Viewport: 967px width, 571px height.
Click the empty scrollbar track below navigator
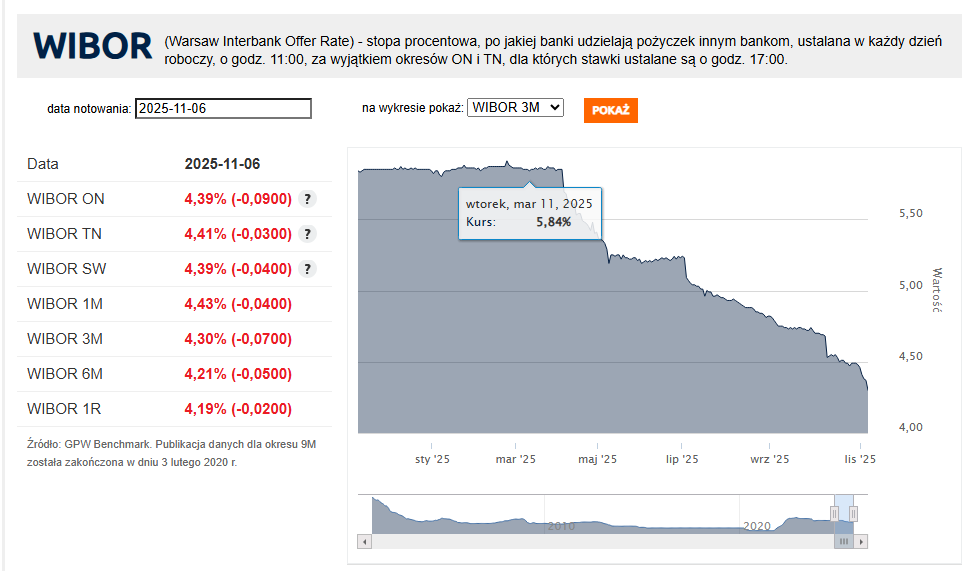[x=600, y=541]
